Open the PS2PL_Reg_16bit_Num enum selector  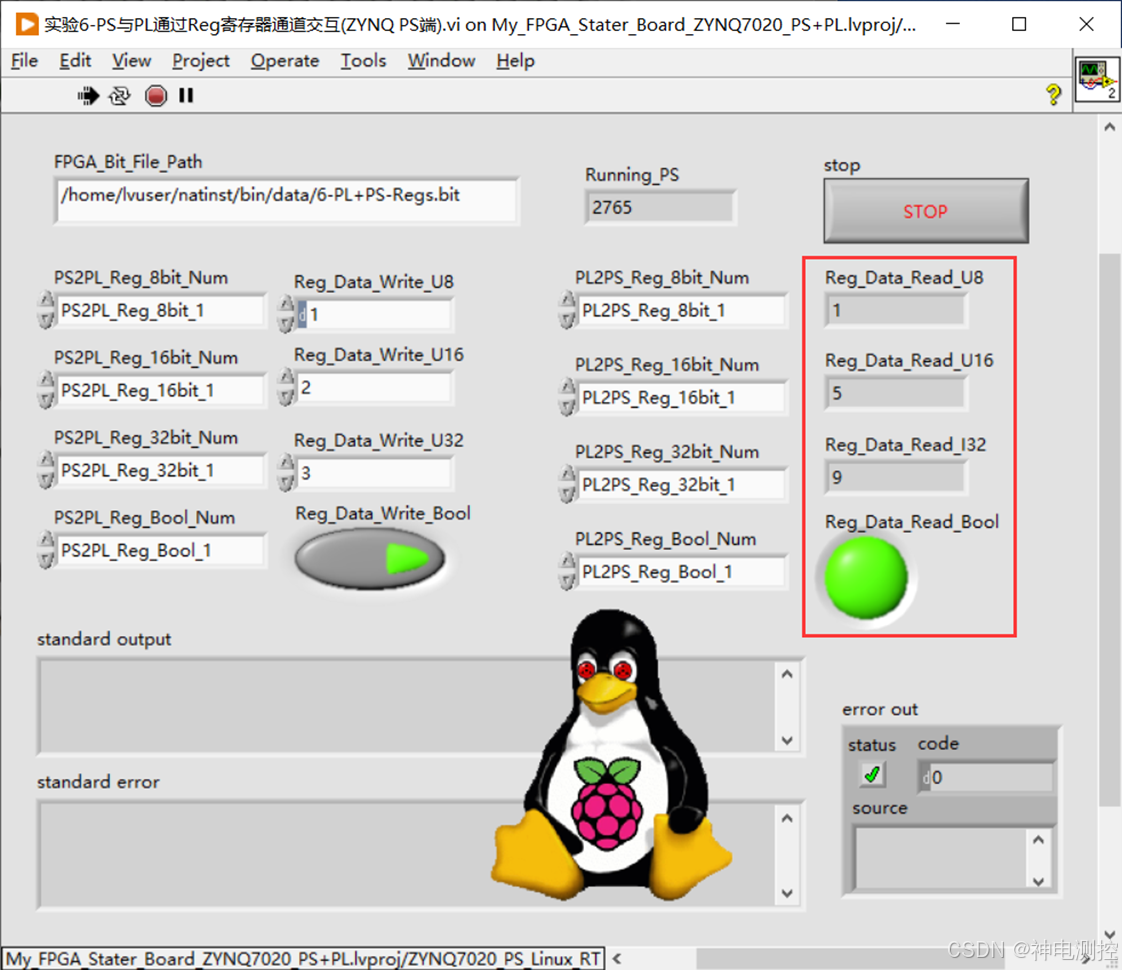(x=159, y=391)
